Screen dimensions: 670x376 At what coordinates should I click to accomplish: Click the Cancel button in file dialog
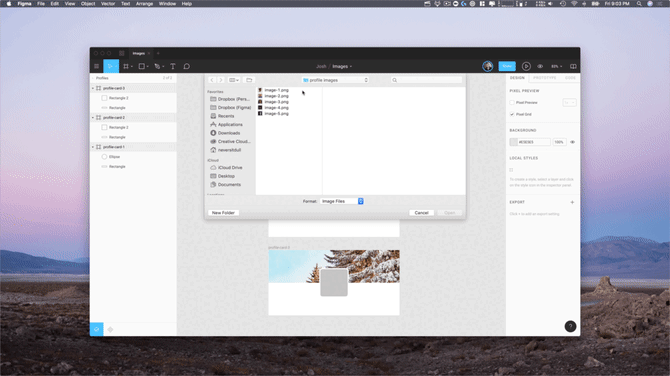point(421,213)
